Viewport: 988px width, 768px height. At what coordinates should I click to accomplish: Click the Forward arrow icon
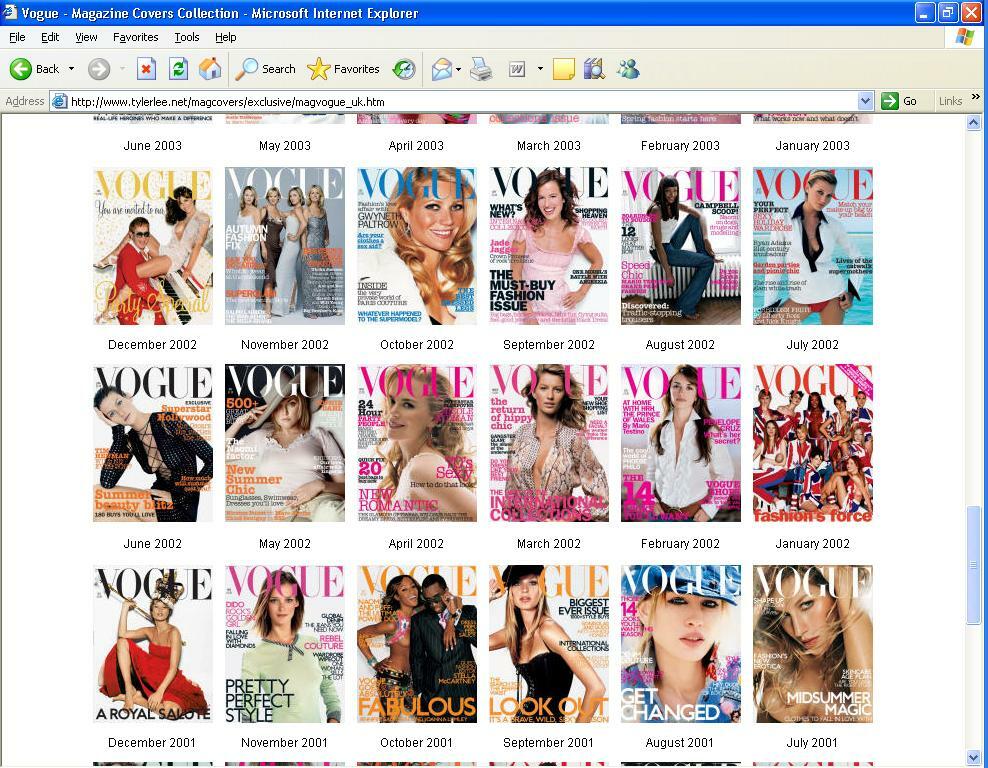tap(99, 69)
